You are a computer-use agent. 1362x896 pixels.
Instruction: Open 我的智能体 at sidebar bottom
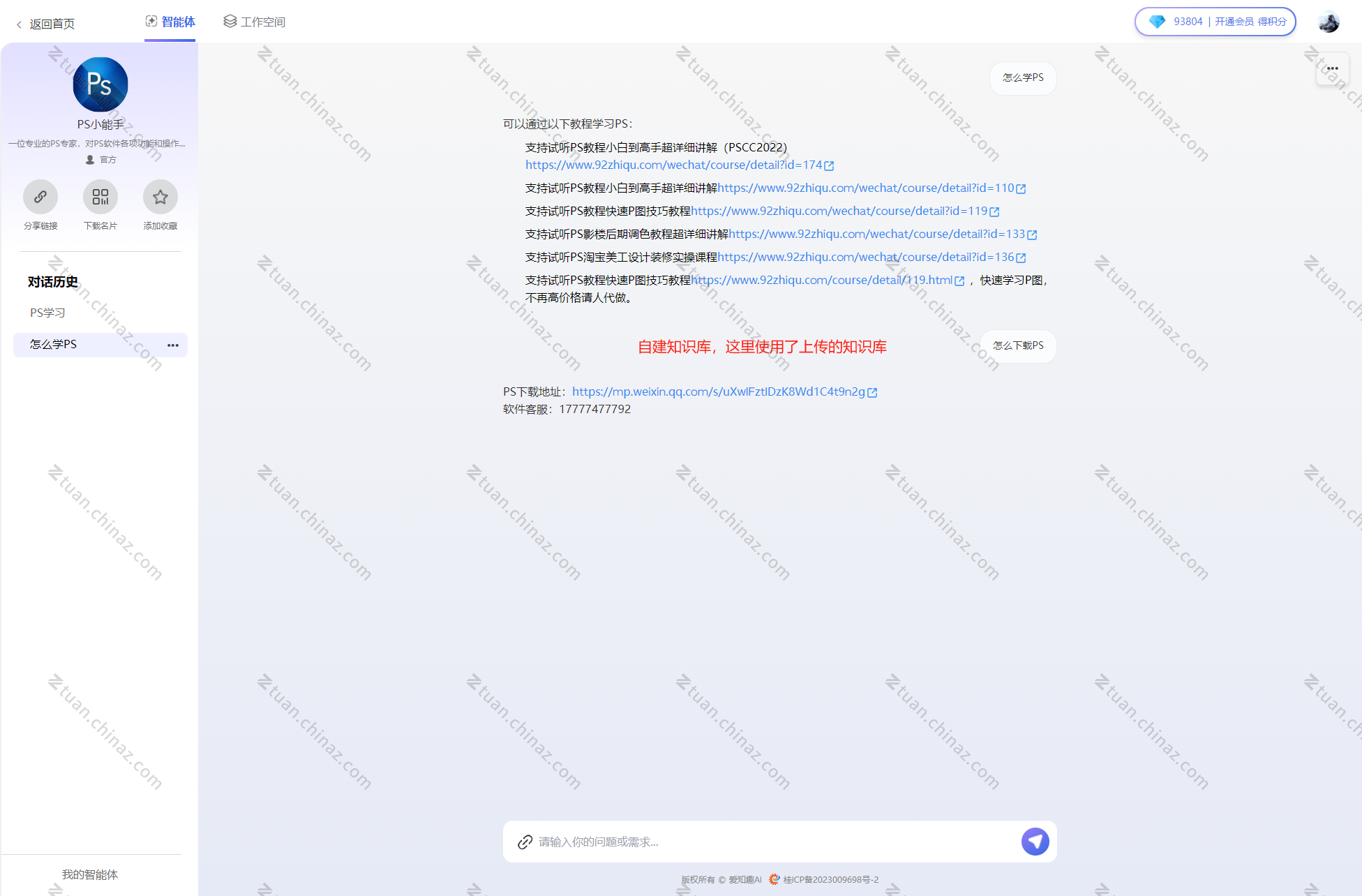(90, 874)
